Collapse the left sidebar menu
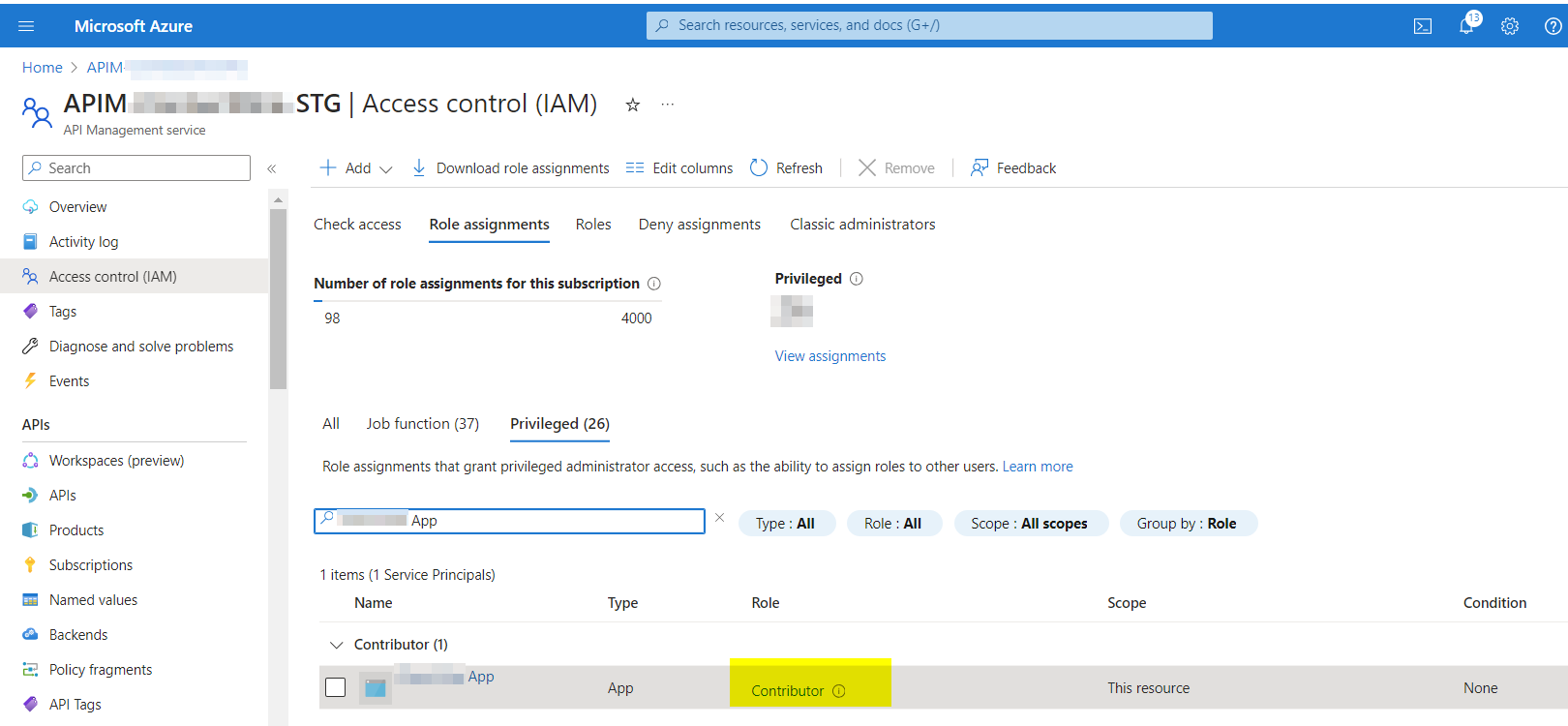 (x=272, y=168)
